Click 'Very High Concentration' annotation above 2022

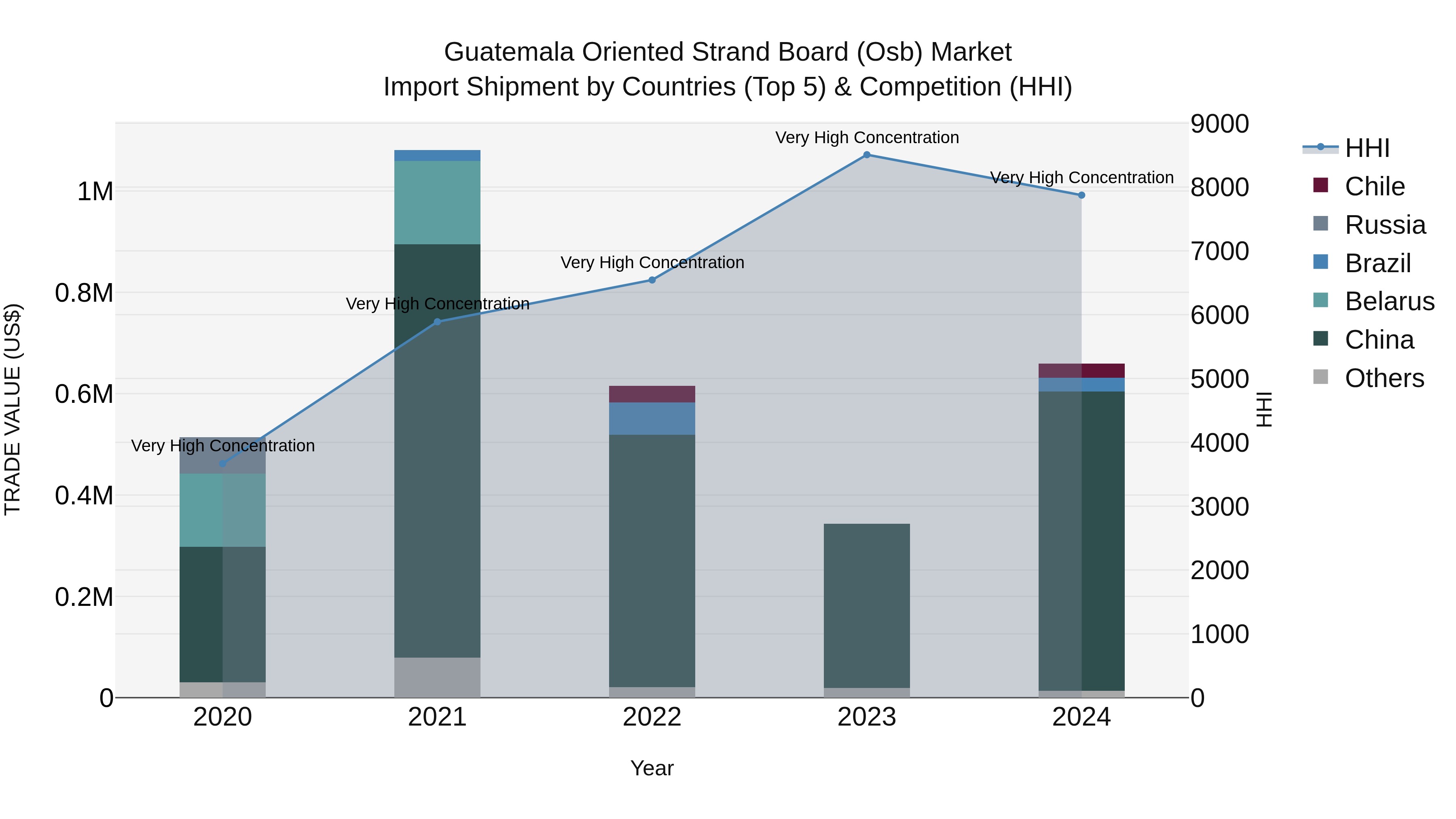pyautogui.click(x=652, y=262)
